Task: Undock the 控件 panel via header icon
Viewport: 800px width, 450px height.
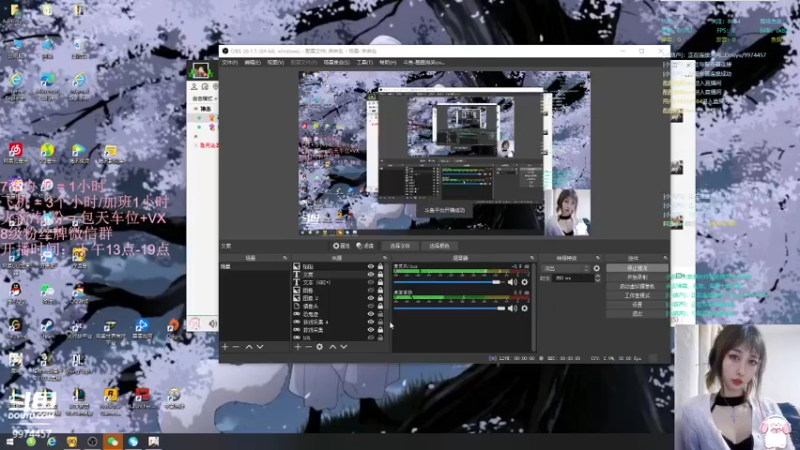Action: 665,258
